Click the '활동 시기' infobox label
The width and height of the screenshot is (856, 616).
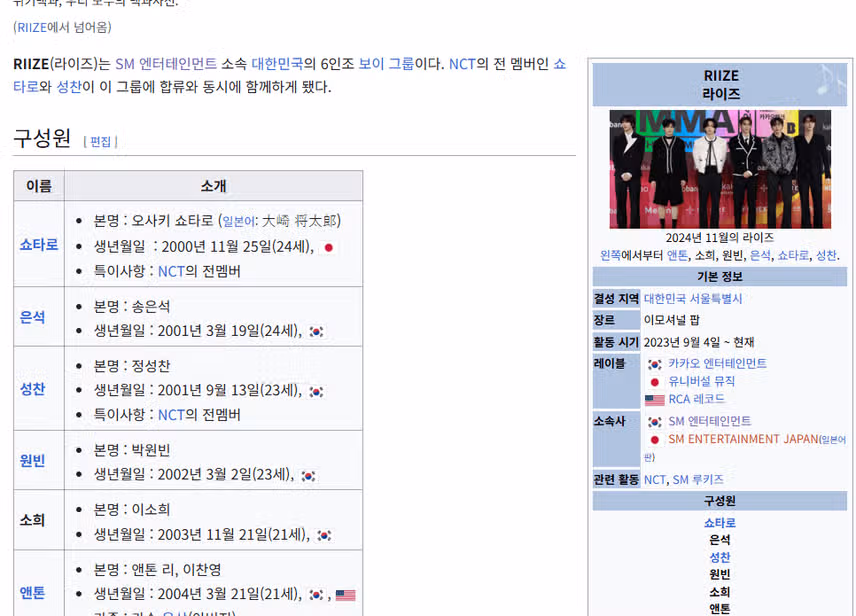[x=616, y=342]
